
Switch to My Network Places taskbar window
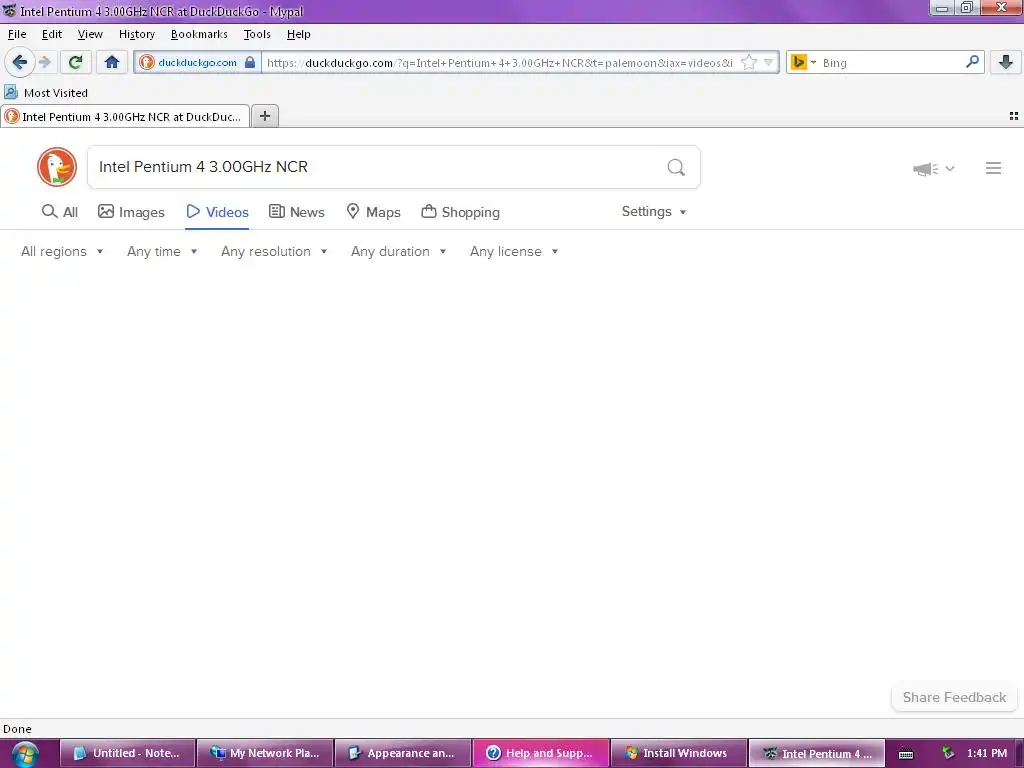pyautogui.click(x=265, y=753)
